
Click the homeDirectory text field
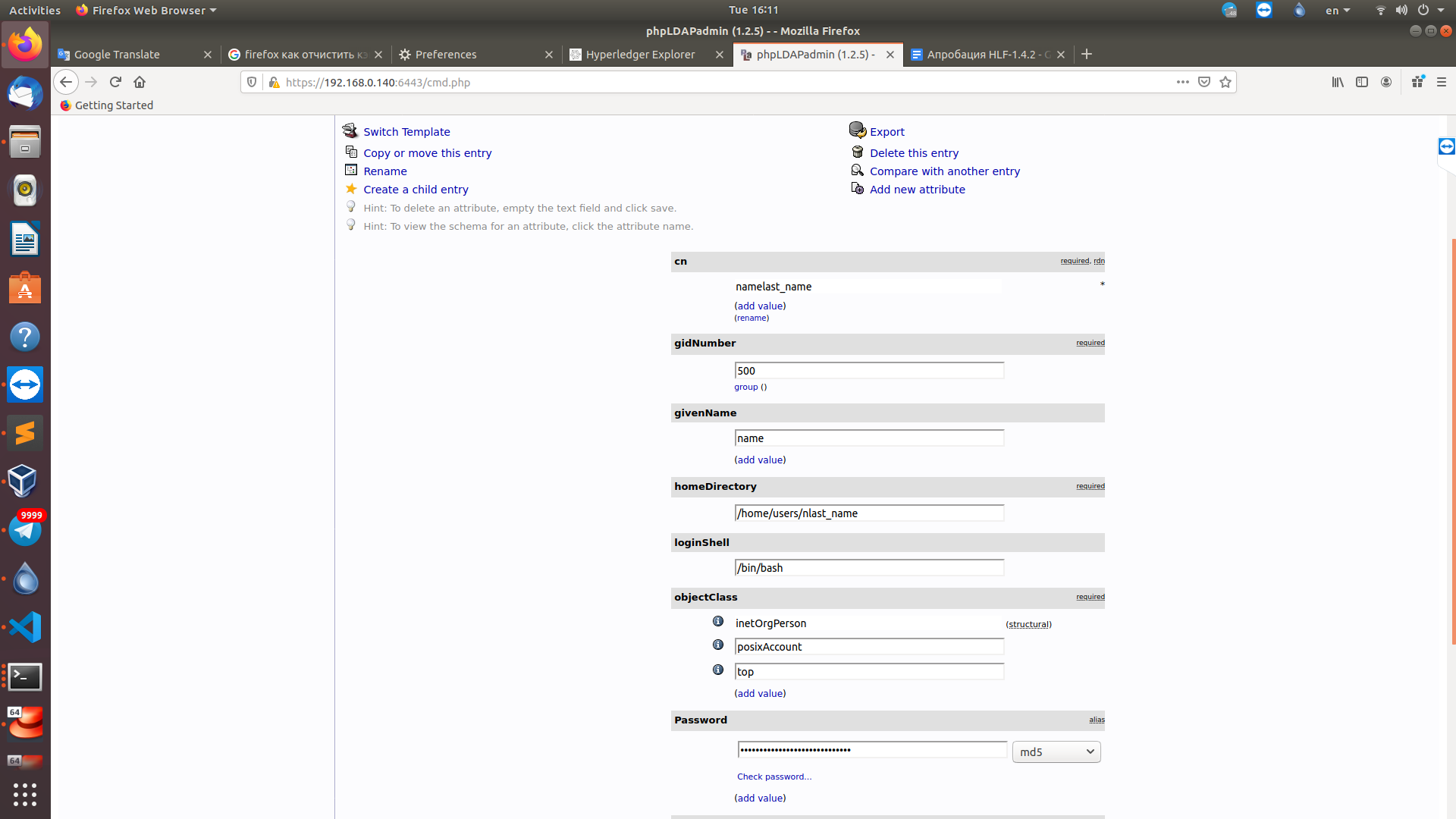[x=868, y=513]
